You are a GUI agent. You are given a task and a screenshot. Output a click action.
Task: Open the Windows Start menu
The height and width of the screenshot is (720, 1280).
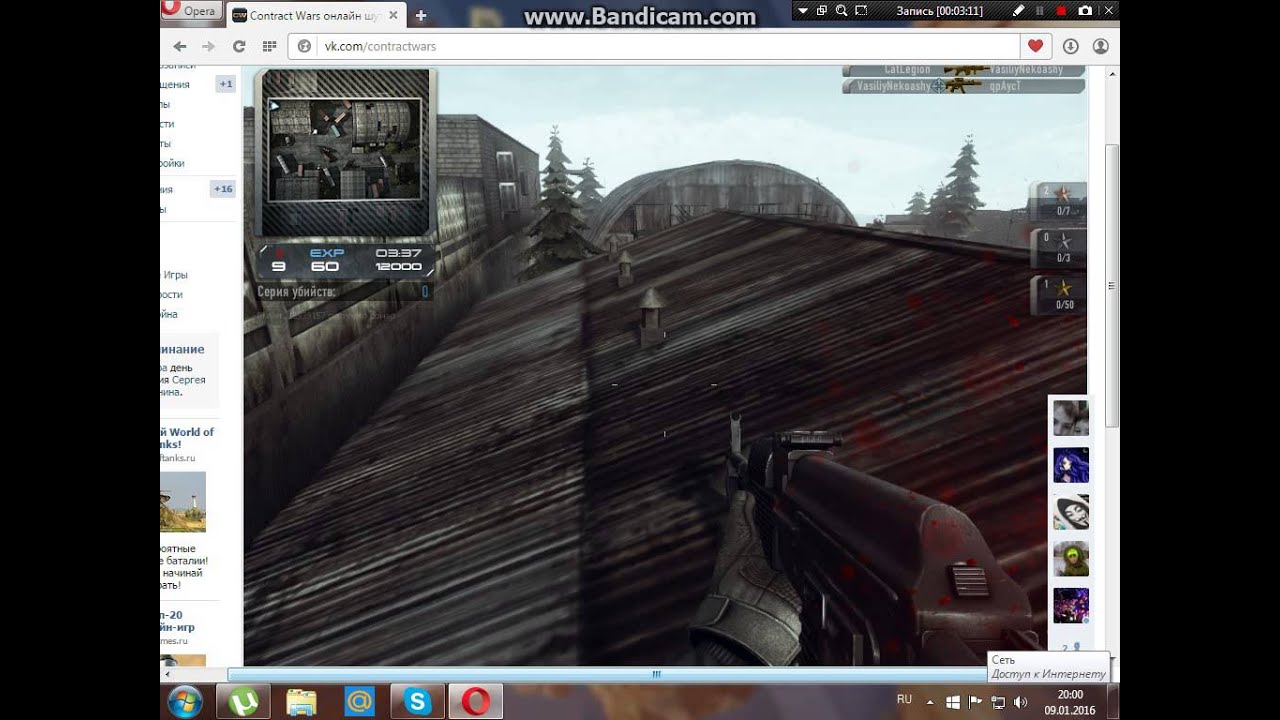[185, 702]
